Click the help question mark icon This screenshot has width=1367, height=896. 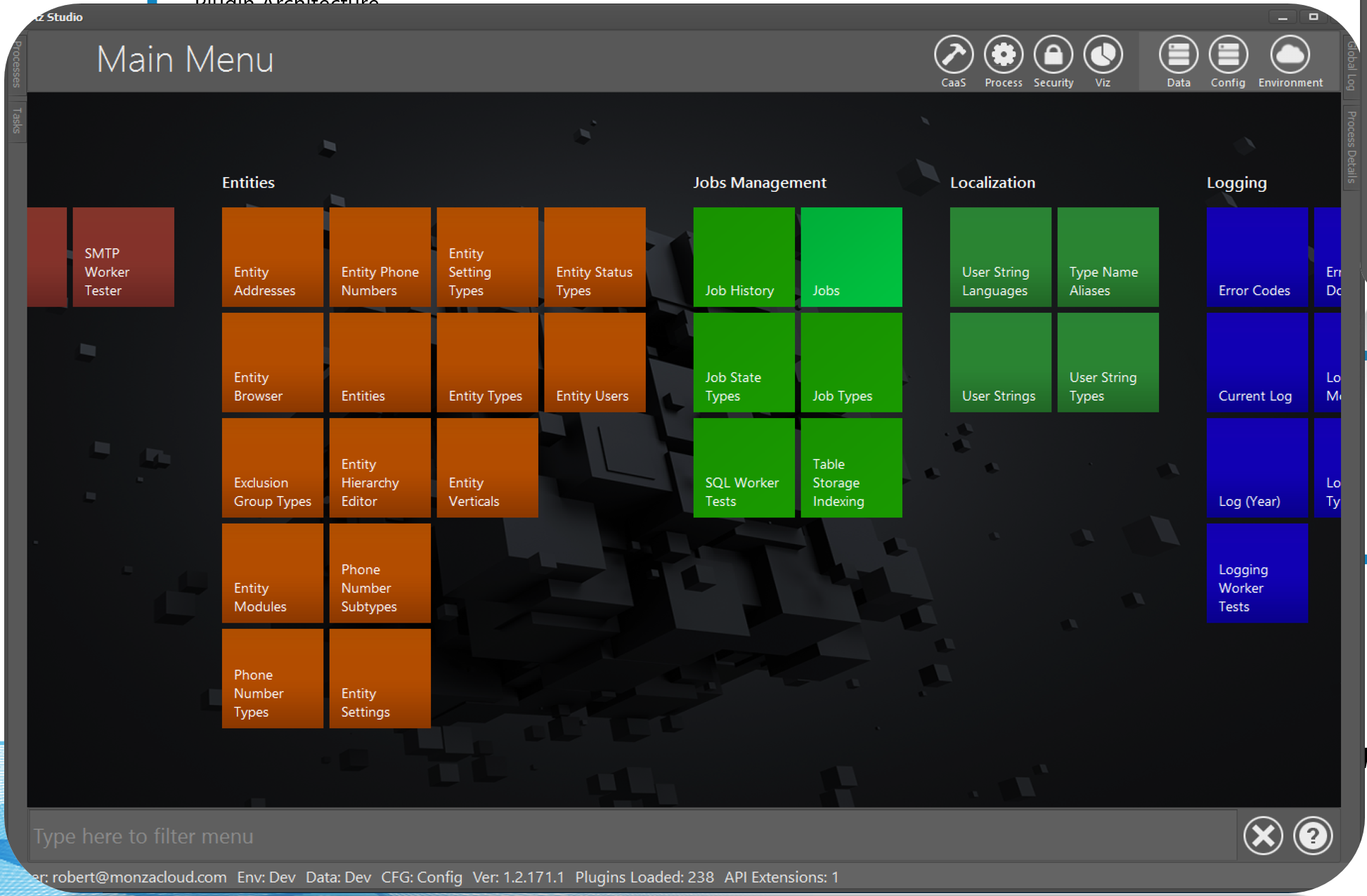[x=1312, y=836]
